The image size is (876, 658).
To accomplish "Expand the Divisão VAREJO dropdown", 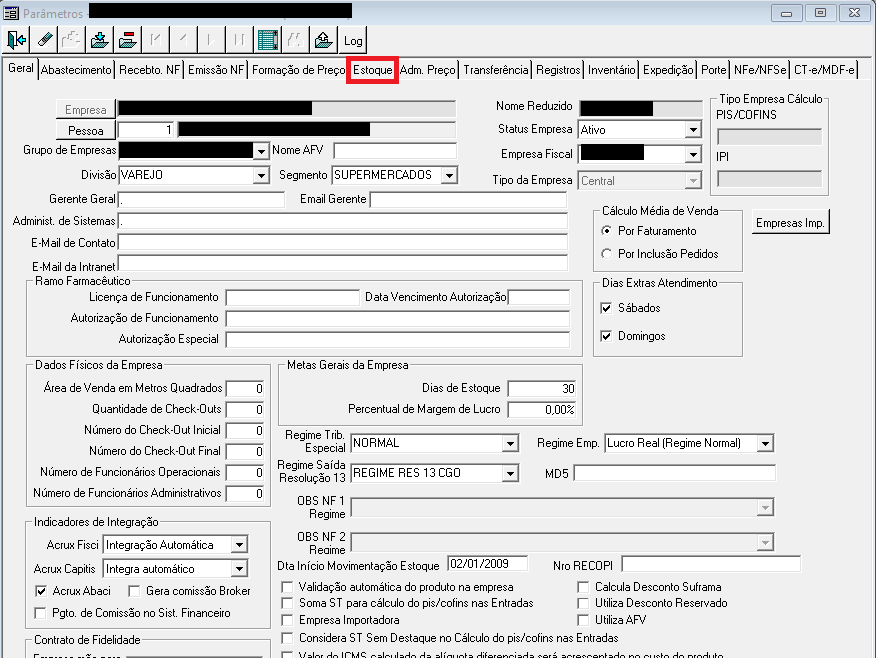I will [261, 175].
